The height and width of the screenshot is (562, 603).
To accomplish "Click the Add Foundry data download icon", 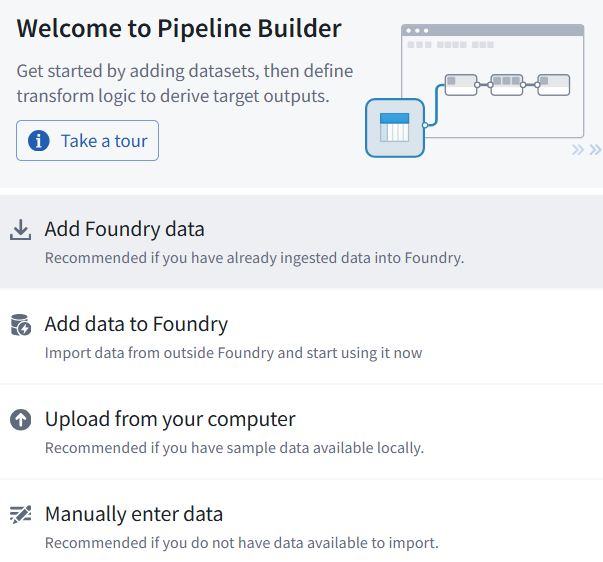I will point(20,230).
